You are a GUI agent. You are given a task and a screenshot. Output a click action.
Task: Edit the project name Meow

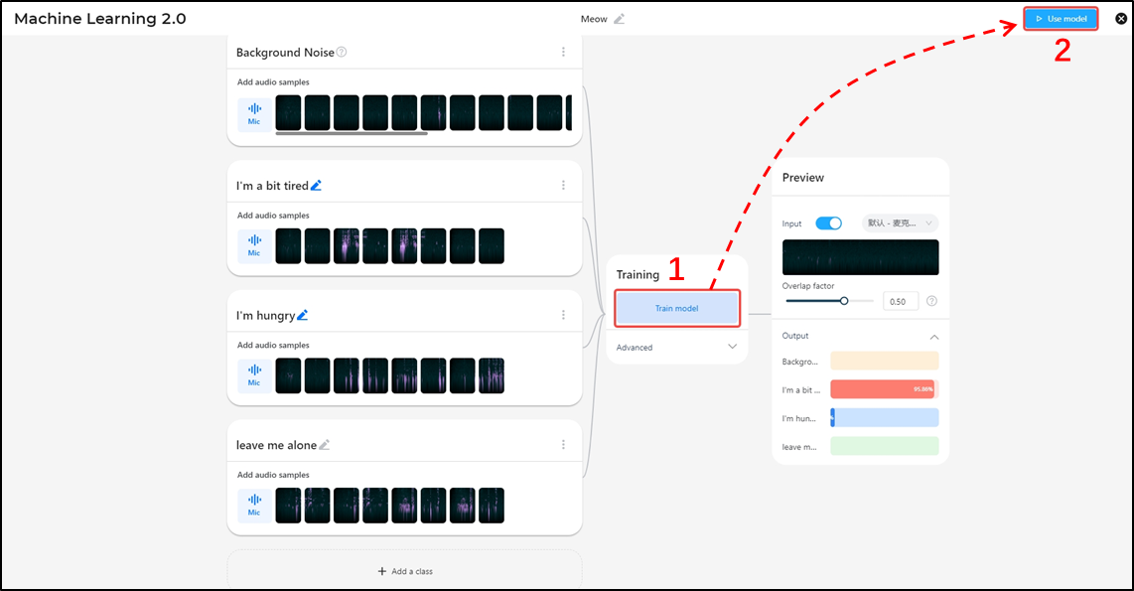click(x=619, y=19)
